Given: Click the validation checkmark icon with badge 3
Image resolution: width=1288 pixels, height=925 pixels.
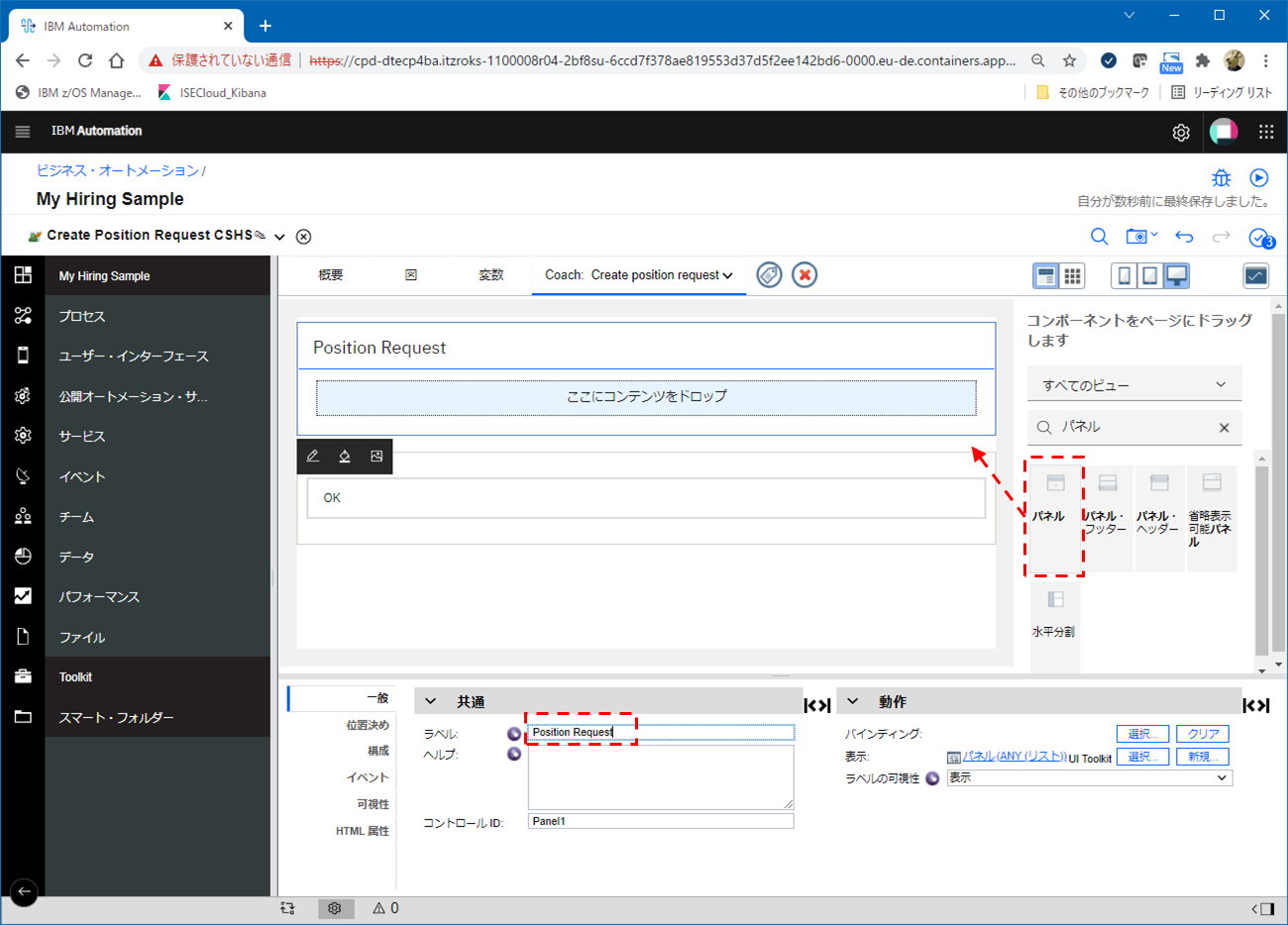Looking at the screenshot, I should click(1260, 238).
